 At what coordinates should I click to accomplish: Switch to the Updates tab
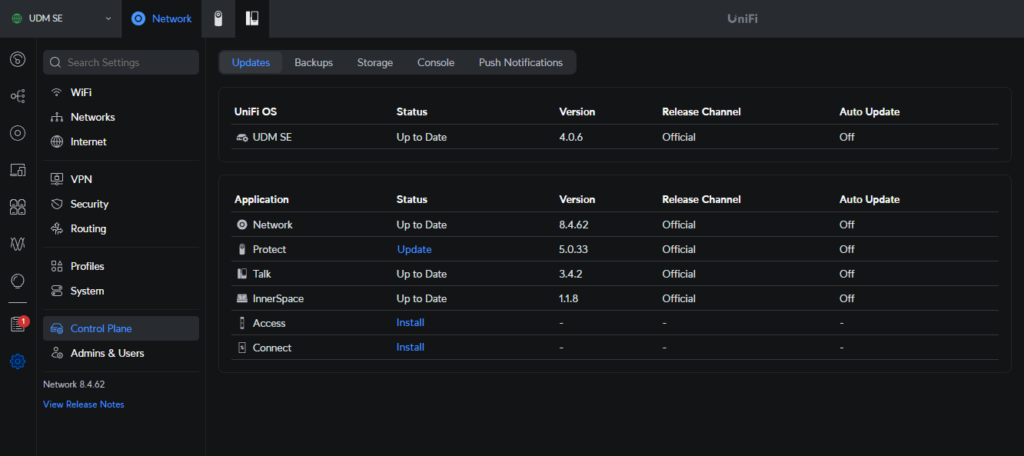pyautogui.click(x=251, y=63)
